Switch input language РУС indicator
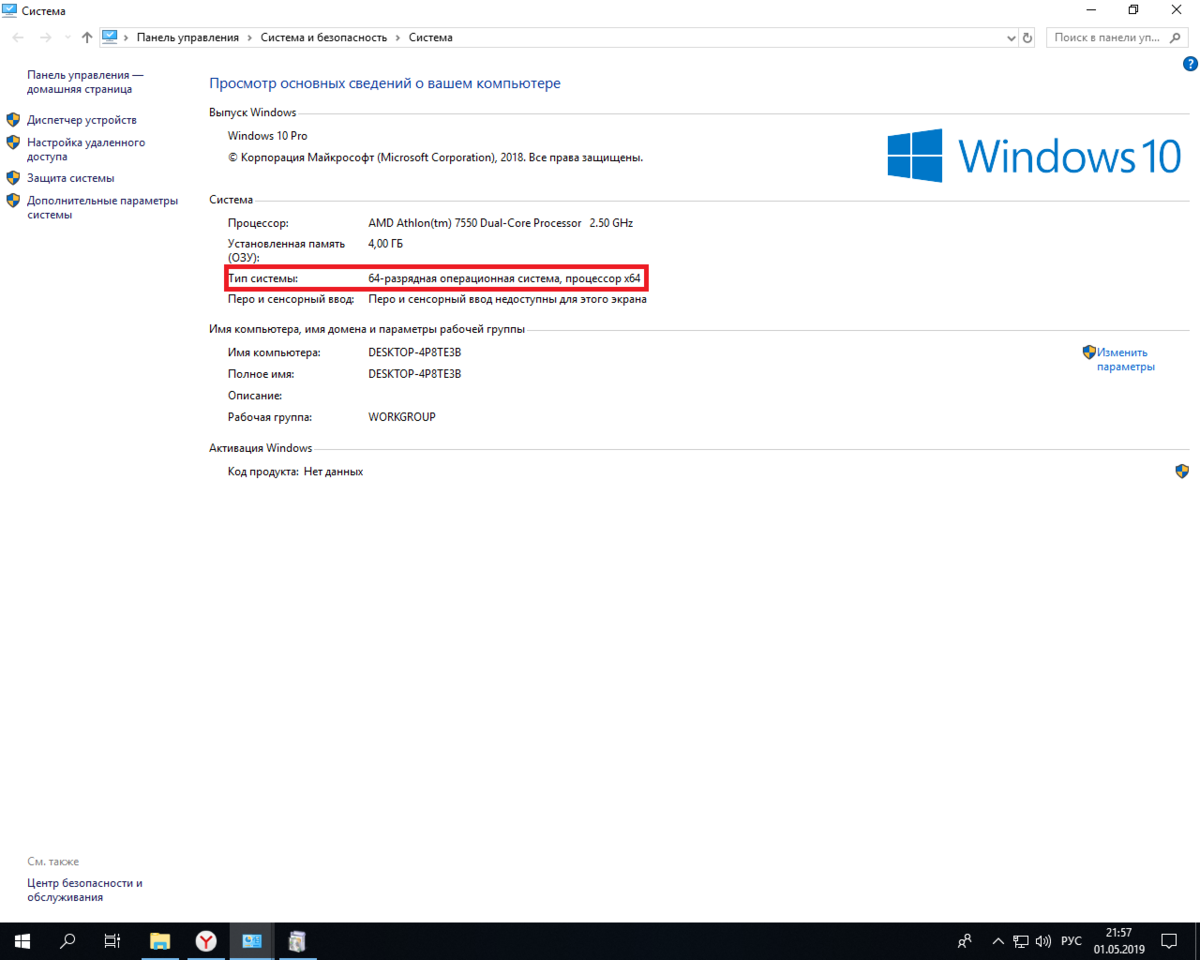The height and width of the screenshot is (960, 1200). 1071,941
